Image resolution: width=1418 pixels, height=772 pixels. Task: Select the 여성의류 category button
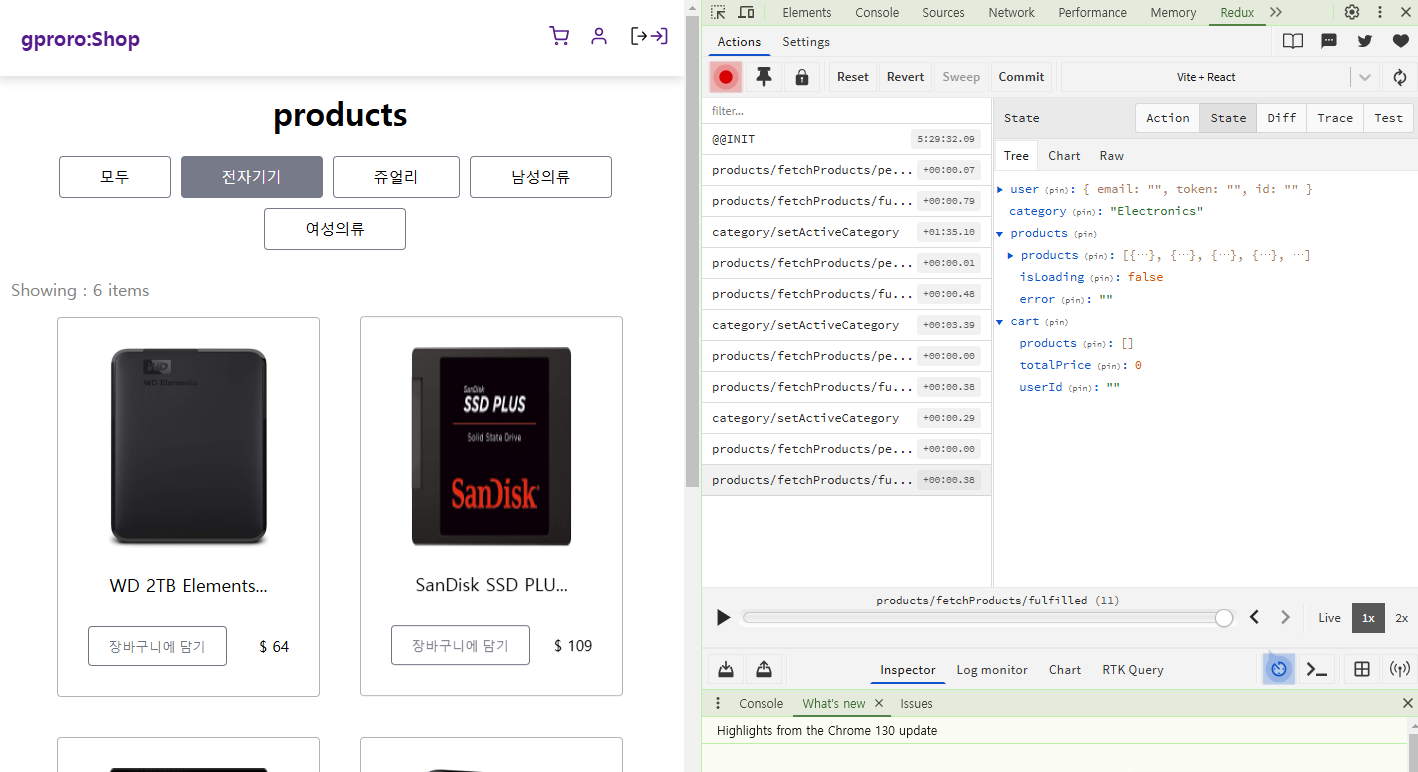(x=335, y=229)
